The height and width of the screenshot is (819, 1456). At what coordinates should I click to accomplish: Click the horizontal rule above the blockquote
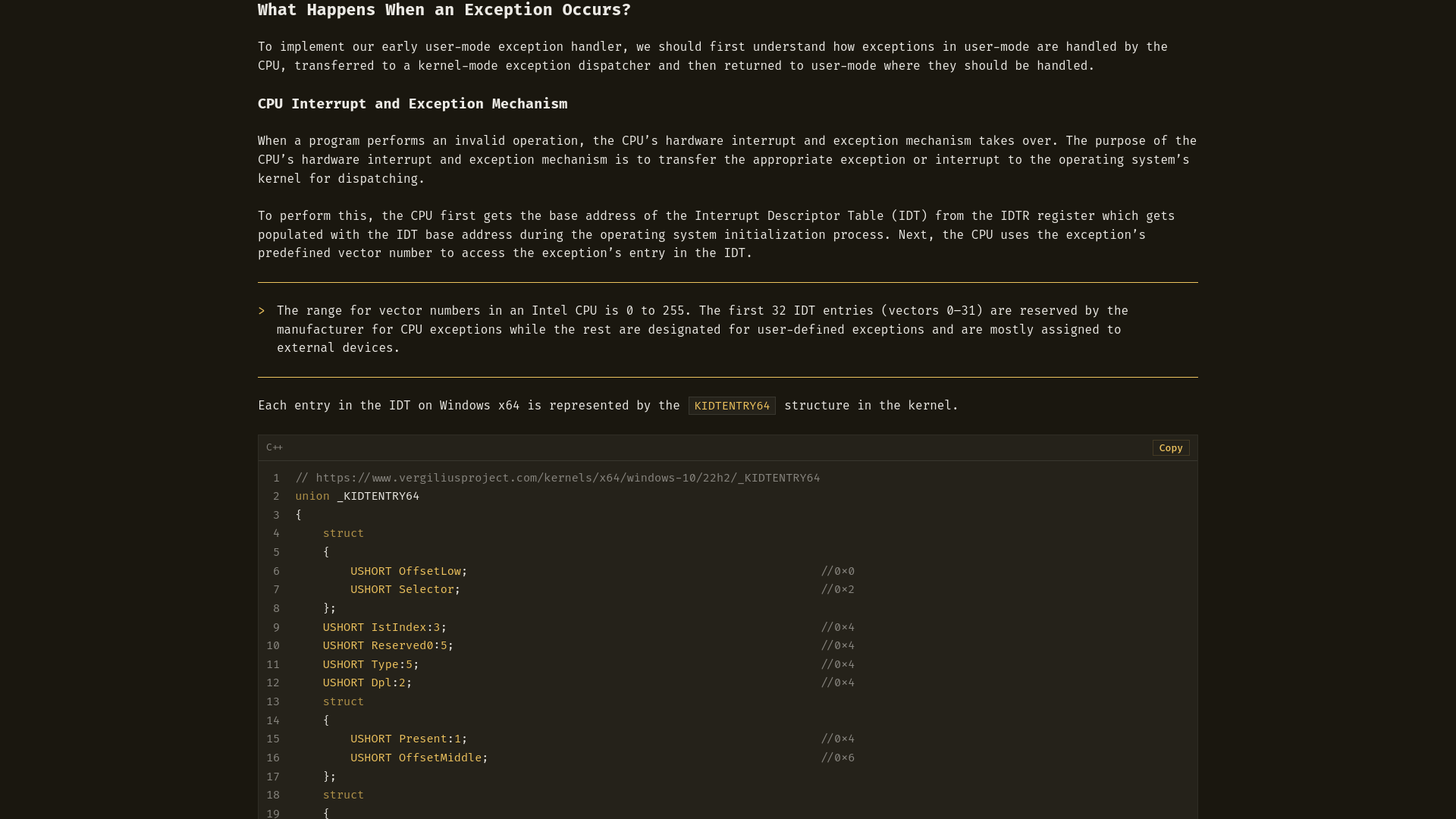point(728,282)
